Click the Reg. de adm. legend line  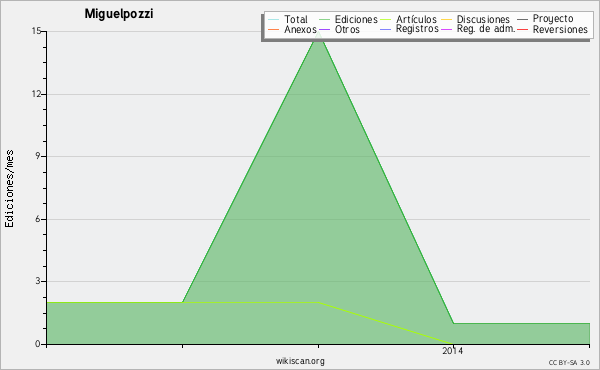click(447, 29)
